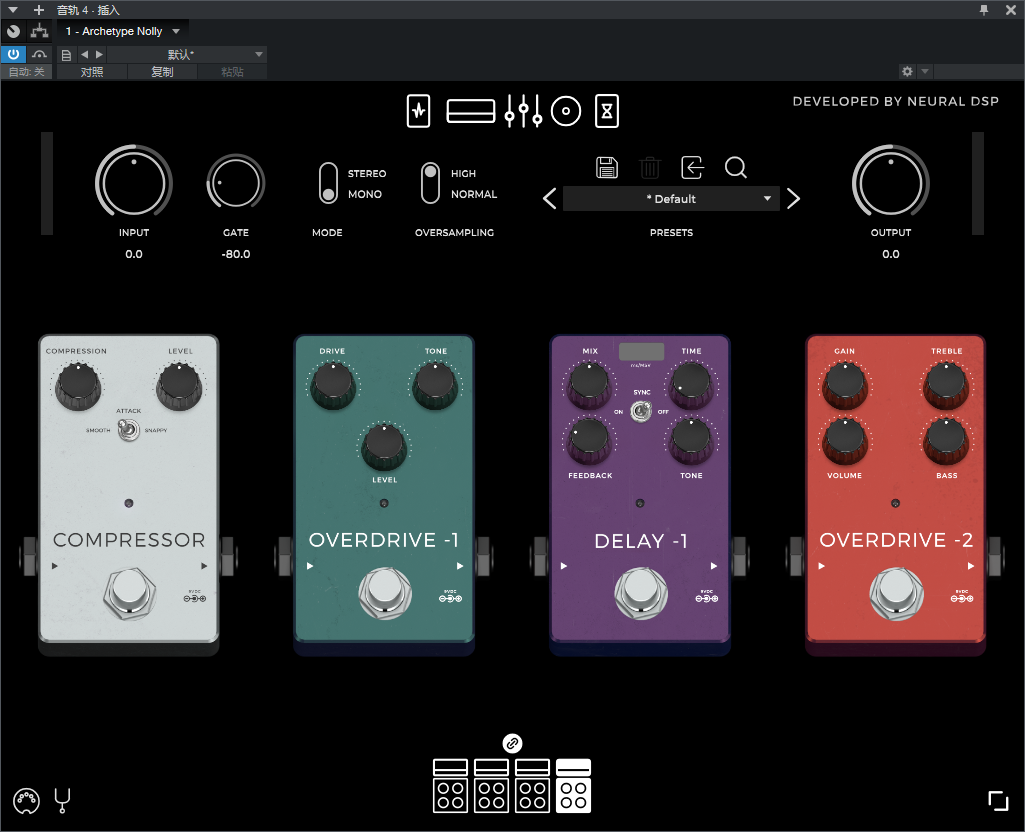1025x832 pixels.
Task: Click the Overdrive -2 Gain knob
Action: click(845, 386)
